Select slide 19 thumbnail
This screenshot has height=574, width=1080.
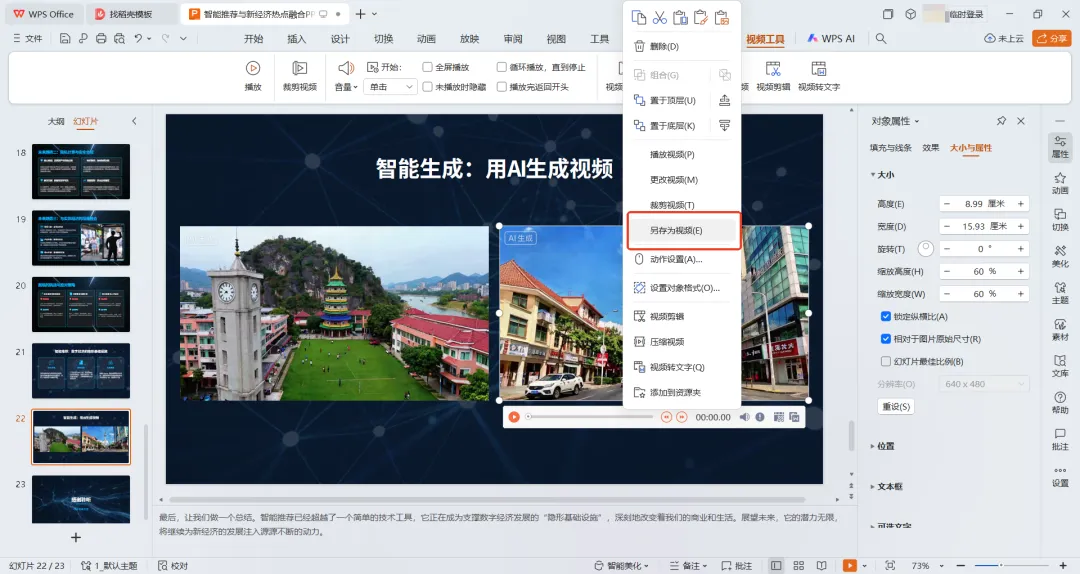coord(81,238)
